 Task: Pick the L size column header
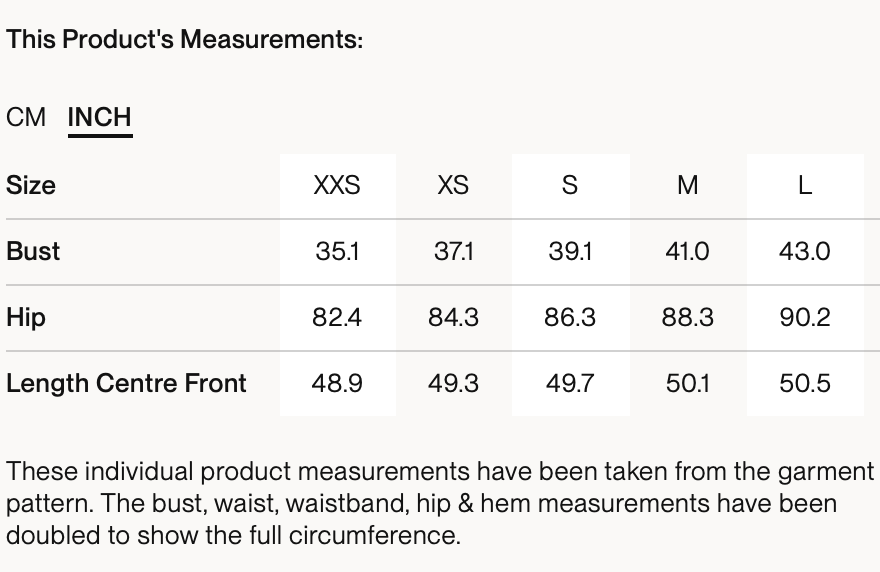point(805,185)
